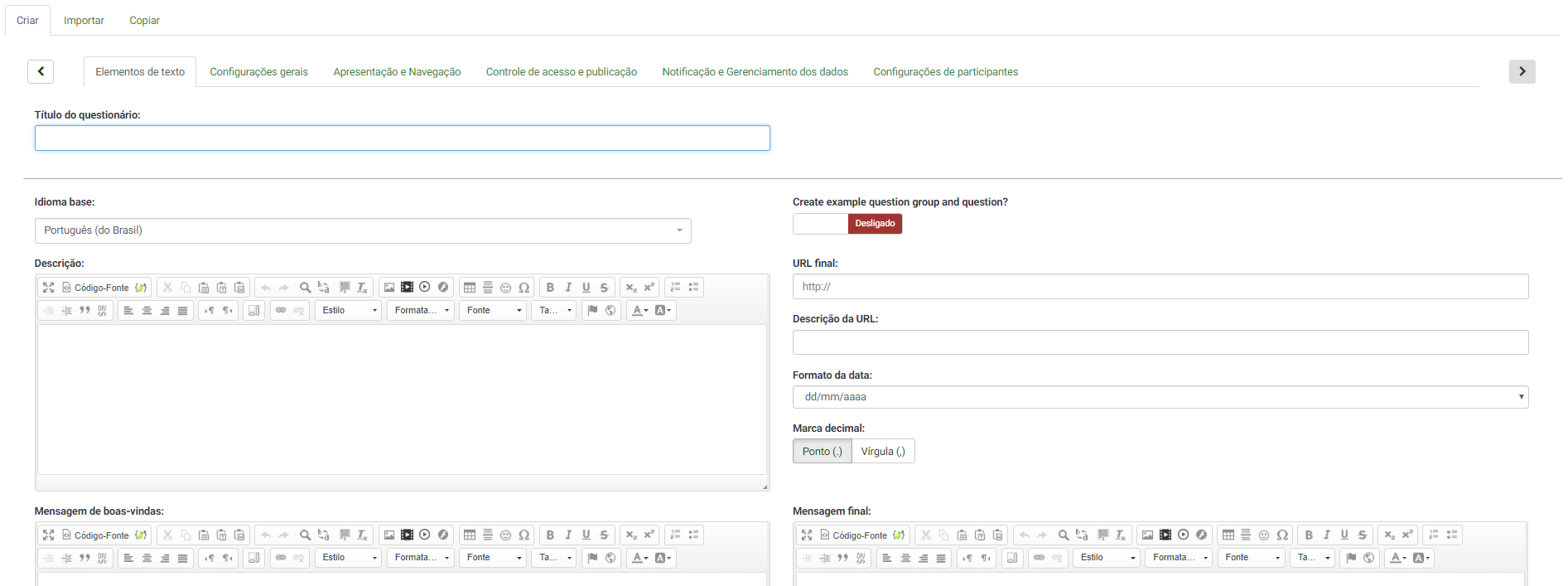Image resolution: width=1568 pixels, height=586 pixels.
Task: Click find (magnifier) icon in Mensagem de boas-vindas editor
Action: click(x=305, y=535)
